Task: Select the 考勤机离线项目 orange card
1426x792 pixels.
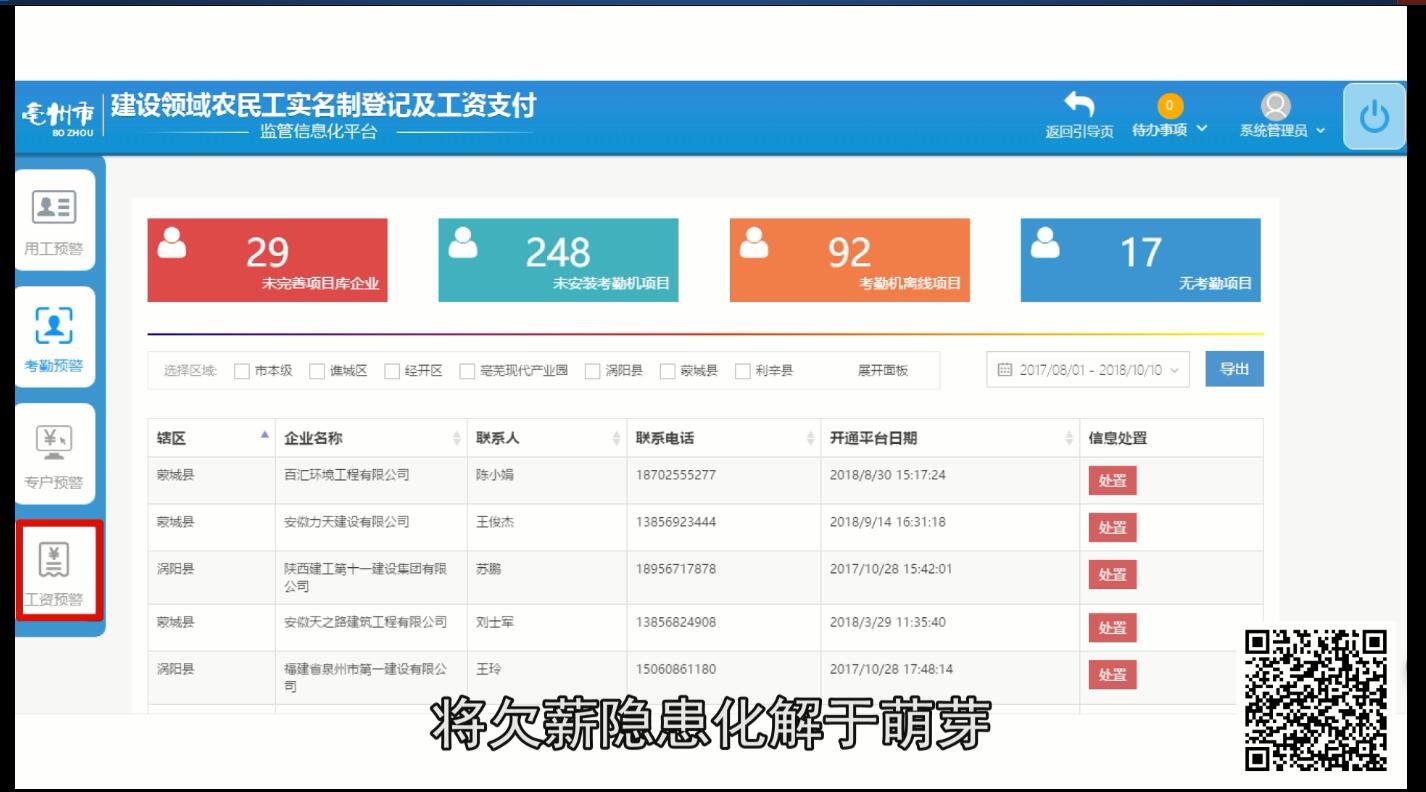Action: pos(849,260)
